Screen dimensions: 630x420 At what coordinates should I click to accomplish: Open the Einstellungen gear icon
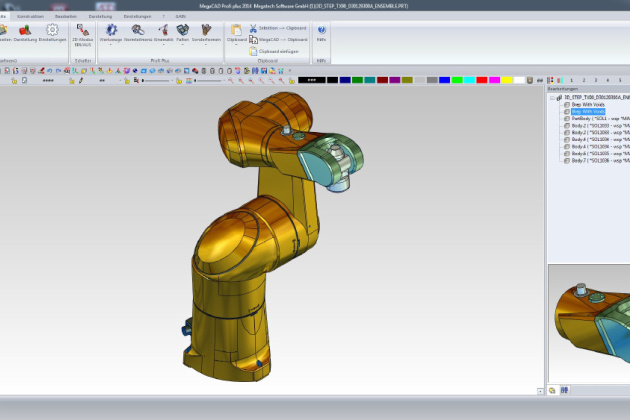point(52,32)
